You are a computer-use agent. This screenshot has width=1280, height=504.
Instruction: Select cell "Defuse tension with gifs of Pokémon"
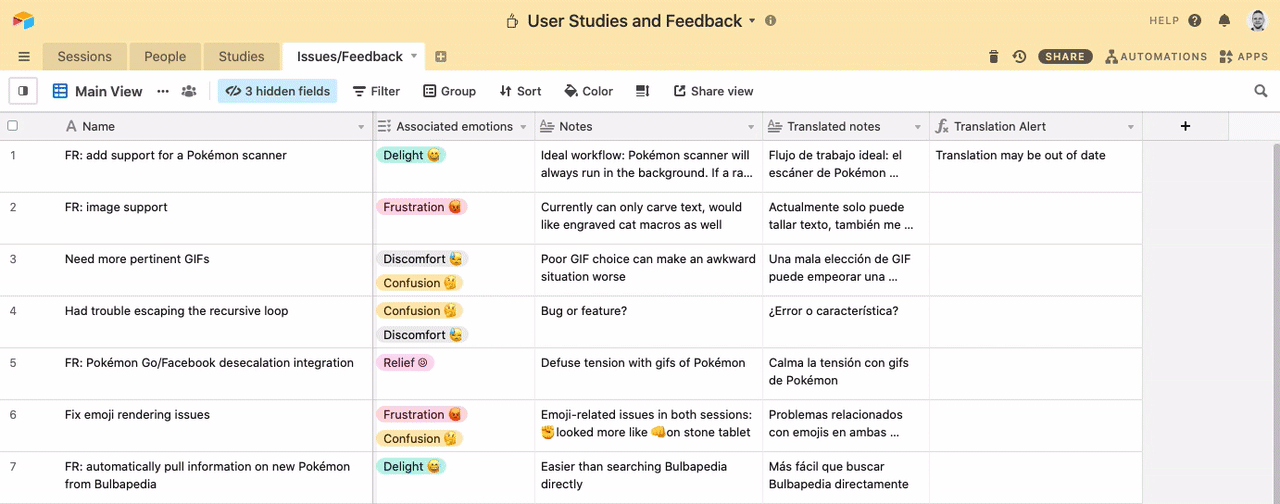click(x=648, y=374)
